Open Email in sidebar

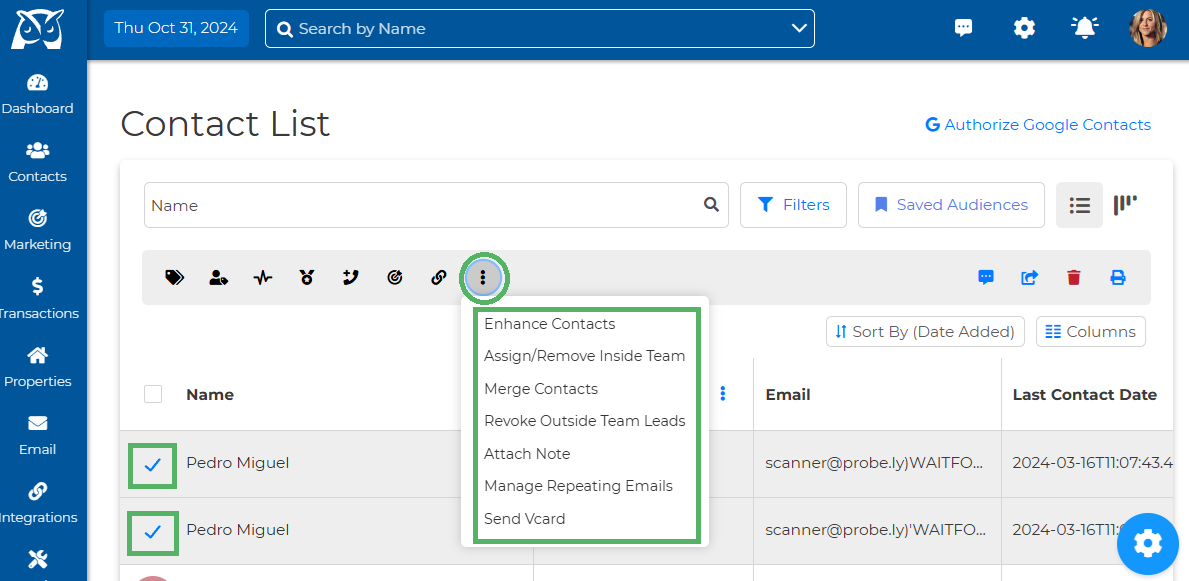tap(37, 436)
